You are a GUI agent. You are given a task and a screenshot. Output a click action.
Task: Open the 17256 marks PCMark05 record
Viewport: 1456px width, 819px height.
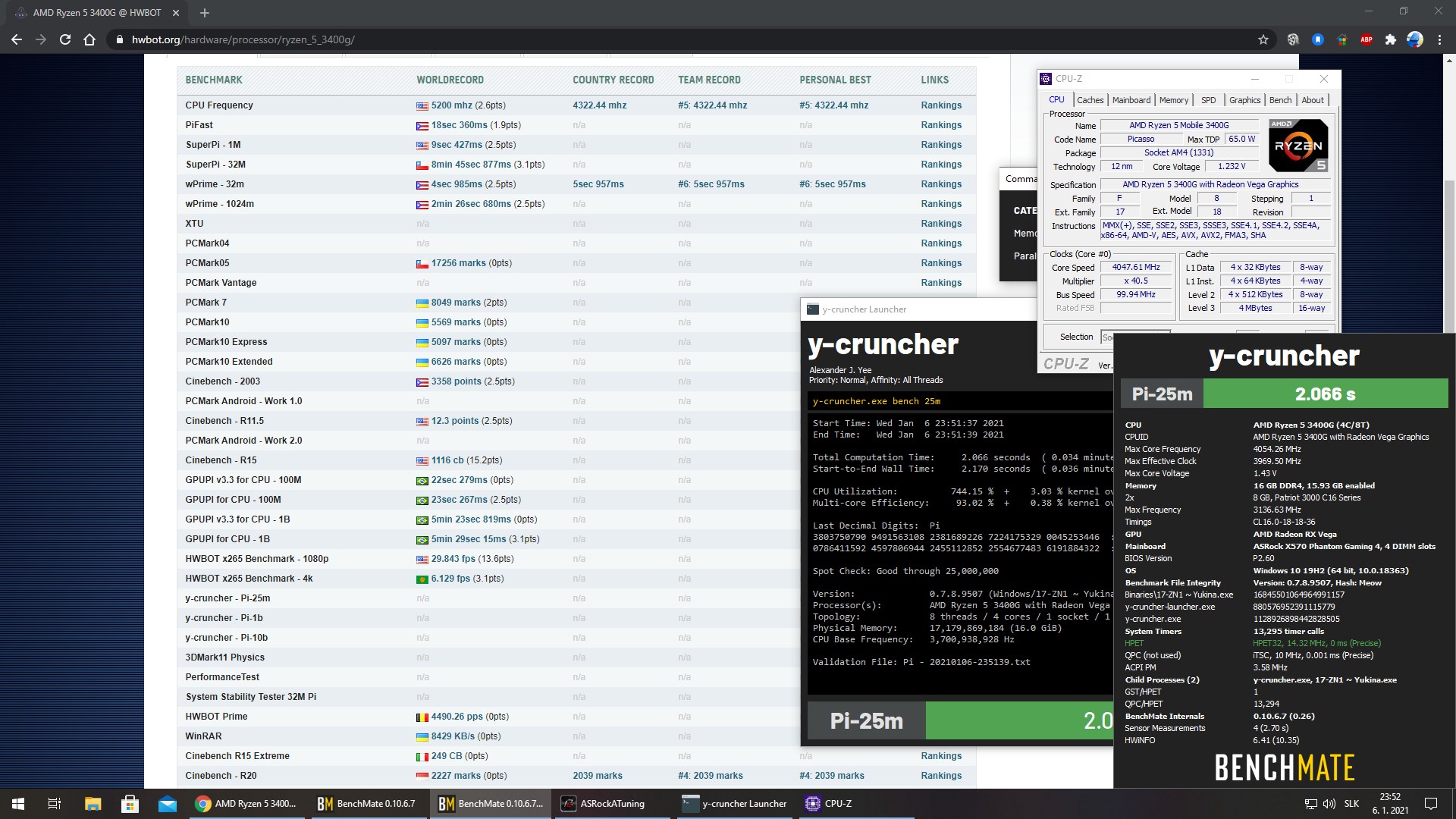pyautogui.click(x=459, y=263)
